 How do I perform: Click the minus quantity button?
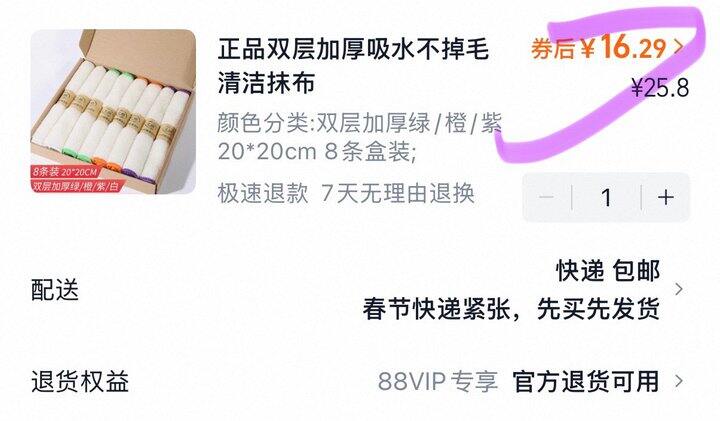pyautogui.click(x=547, y=197)
